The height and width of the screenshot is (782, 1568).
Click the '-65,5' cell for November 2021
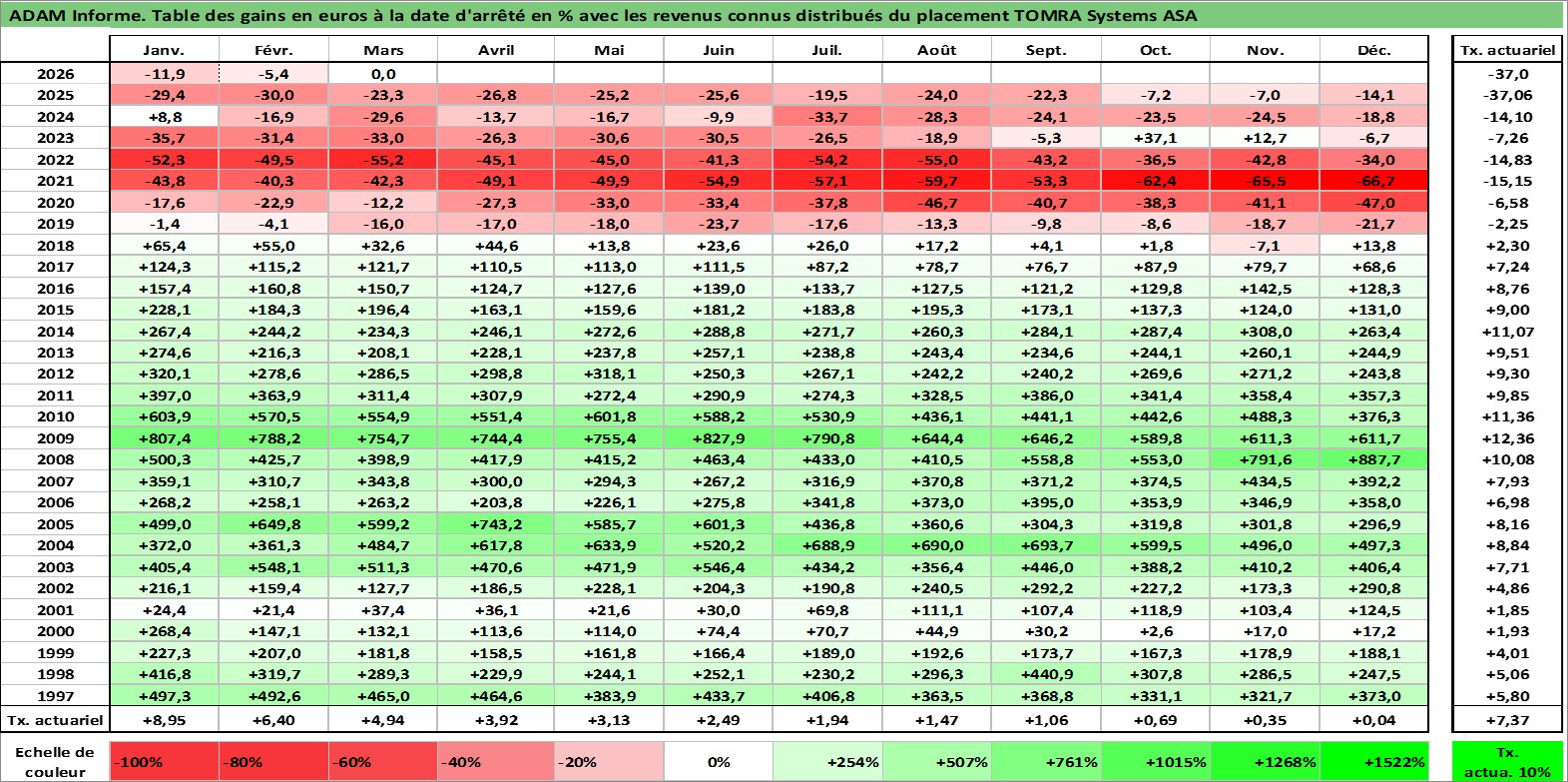click(x=1265, y=181)
